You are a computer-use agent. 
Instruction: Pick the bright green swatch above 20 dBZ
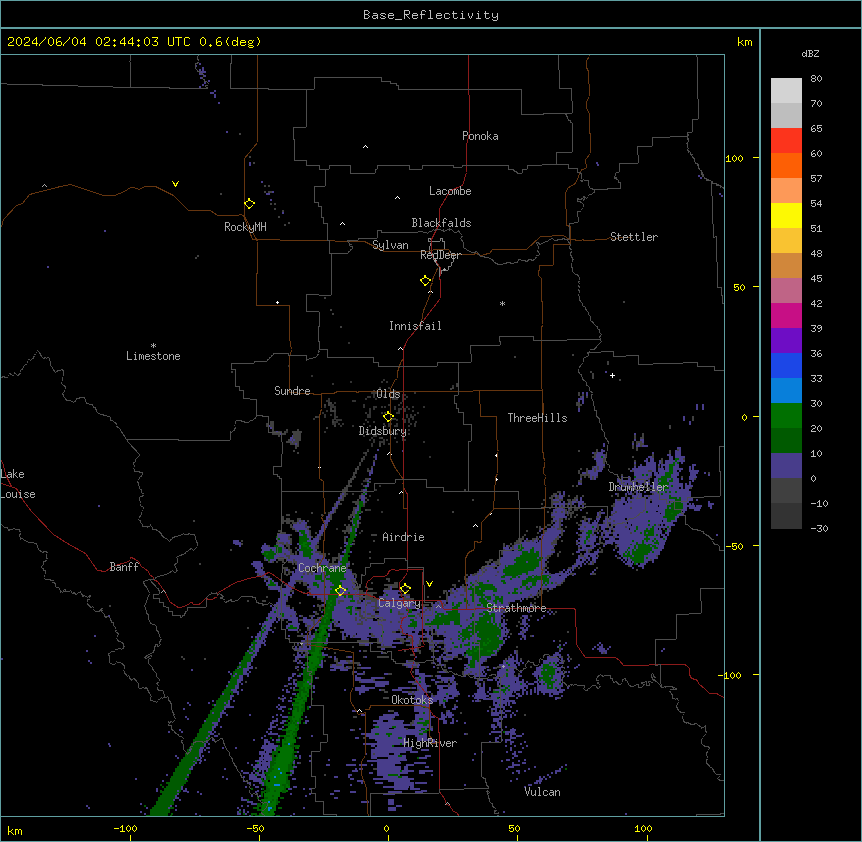[x=786, y=416]
